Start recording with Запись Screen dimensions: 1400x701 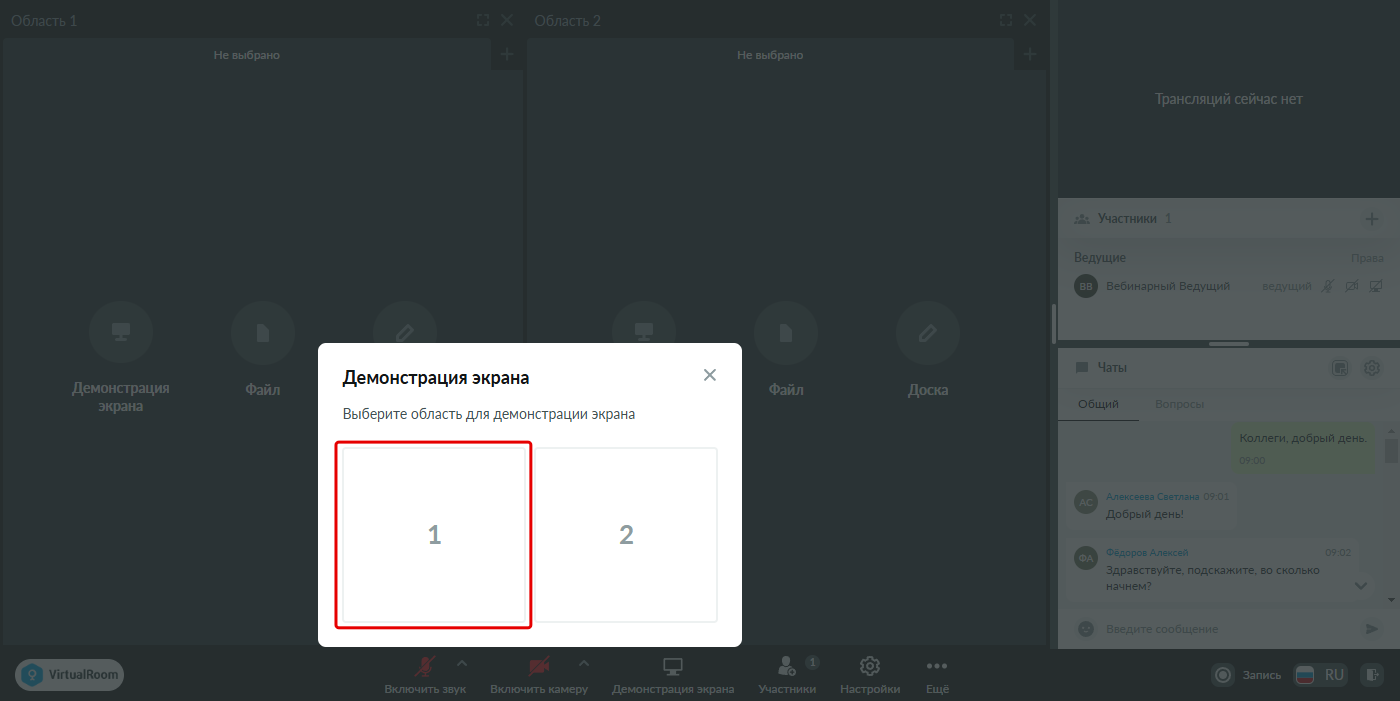[x=1247, y=675]
